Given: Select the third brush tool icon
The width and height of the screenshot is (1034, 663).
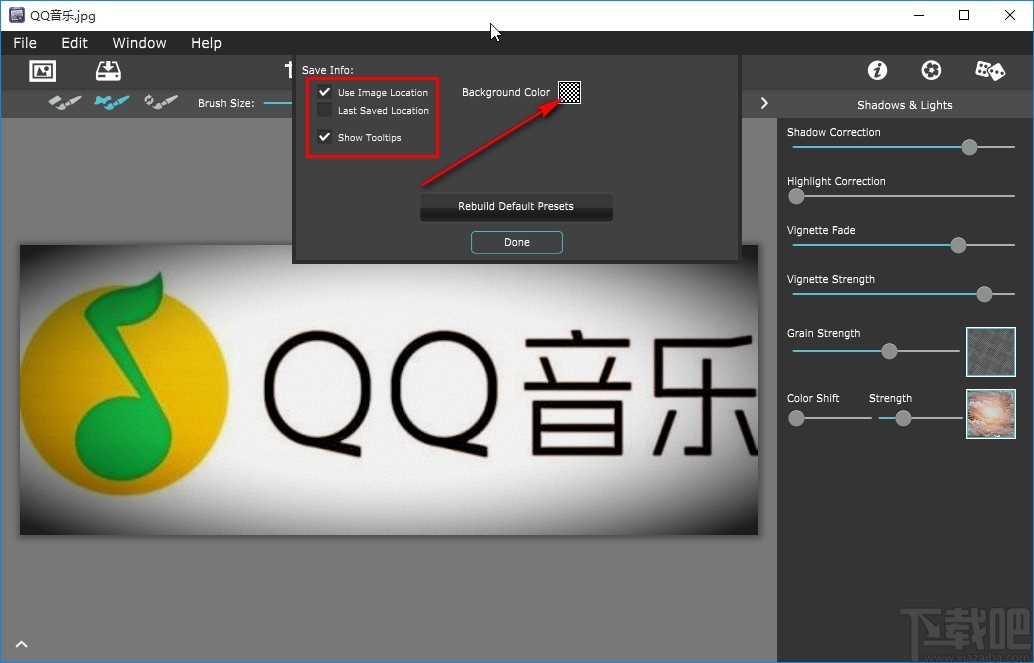Looking at the screenshot, I should (161, 102).
